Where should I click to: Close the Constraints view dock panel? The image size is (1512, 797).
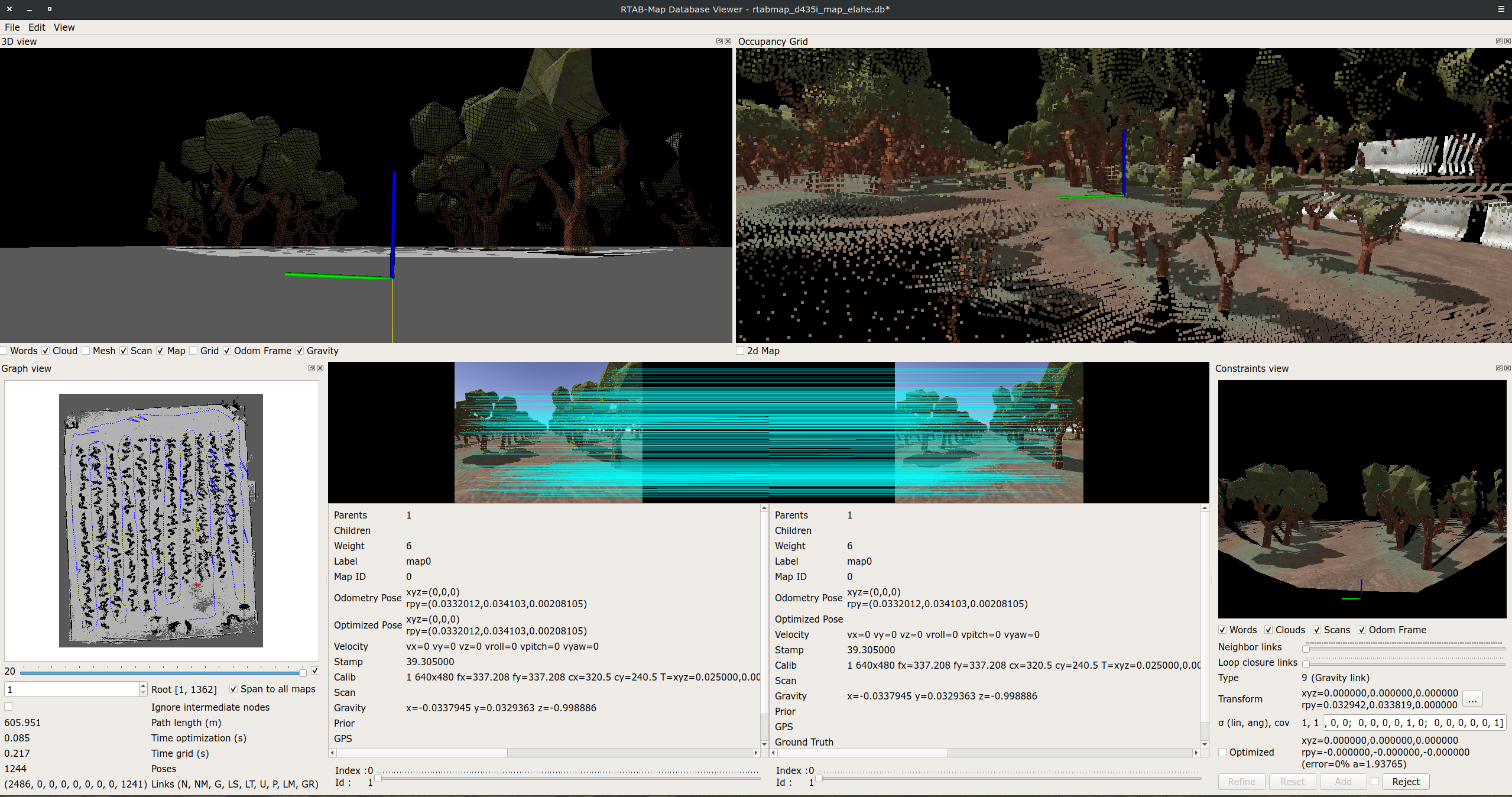(1507, 368)
